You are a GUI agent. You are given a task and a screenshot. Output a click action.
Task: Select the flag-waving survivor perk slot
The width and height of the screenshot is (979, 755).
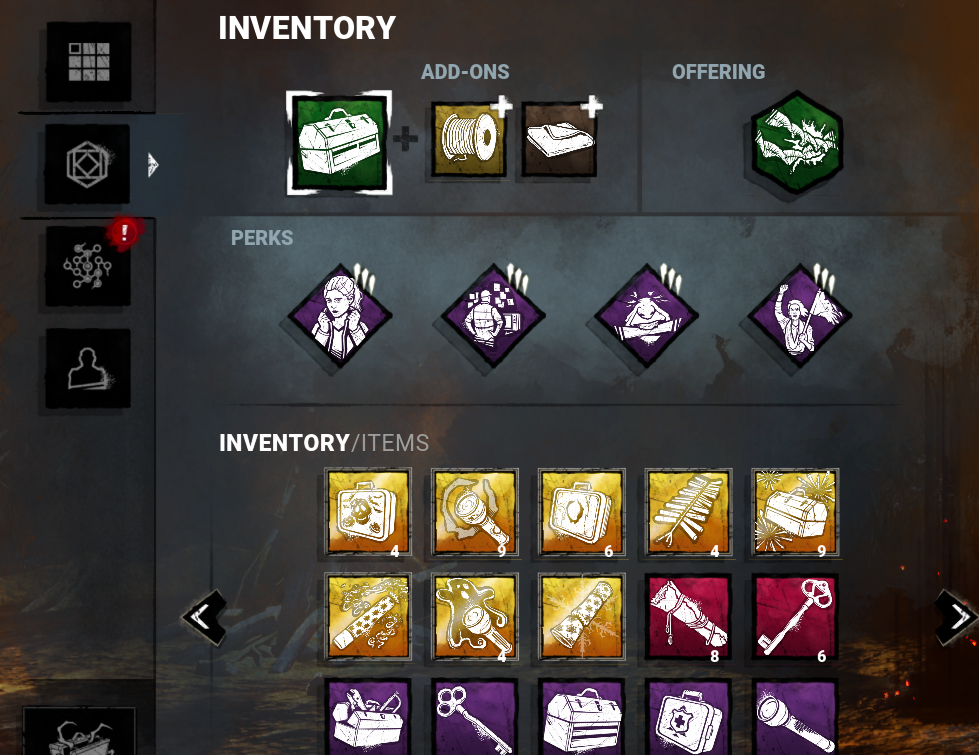799,315
